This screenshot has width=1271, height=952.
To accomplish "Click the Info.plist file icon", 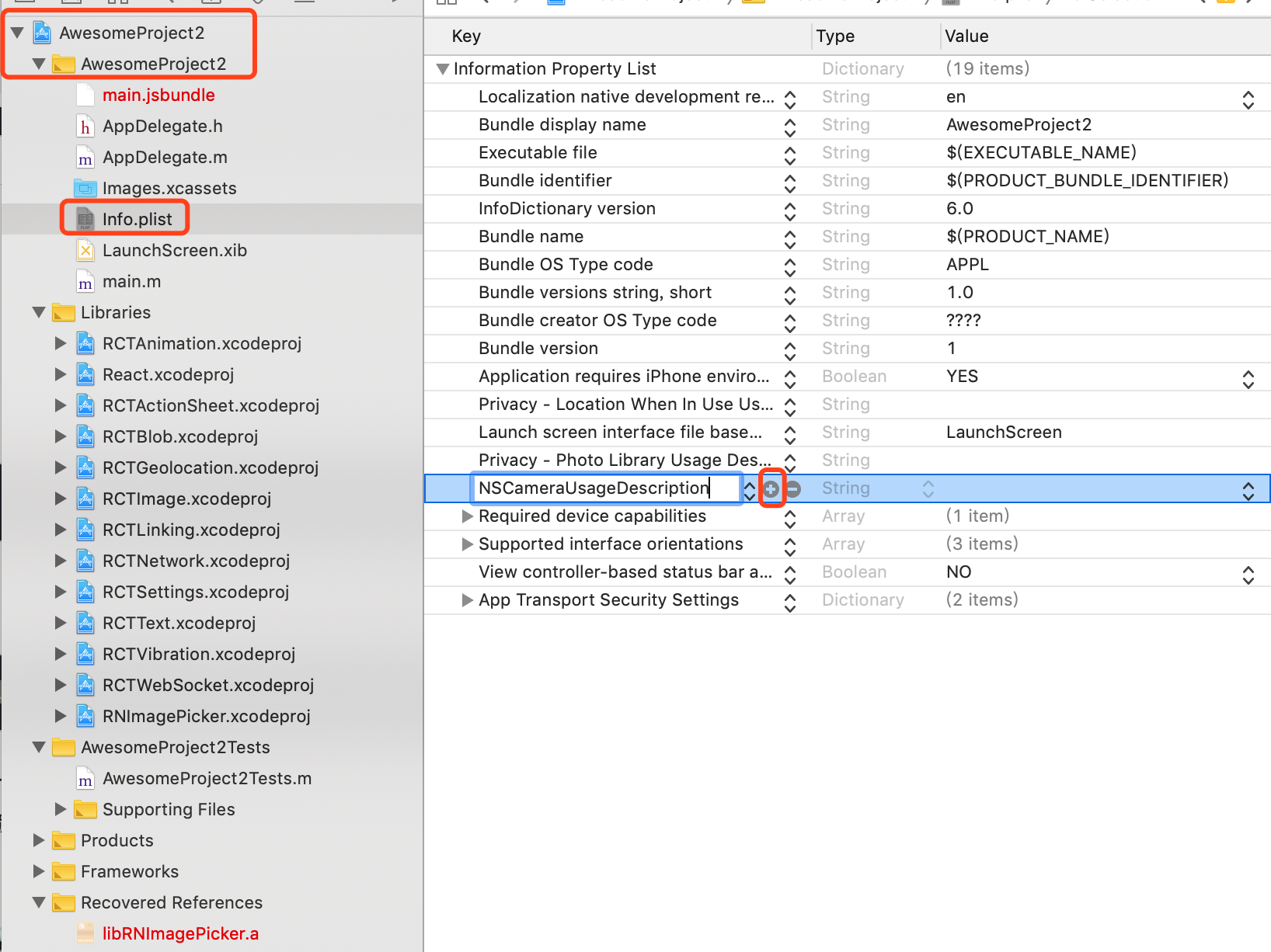I will pos(85,219).
